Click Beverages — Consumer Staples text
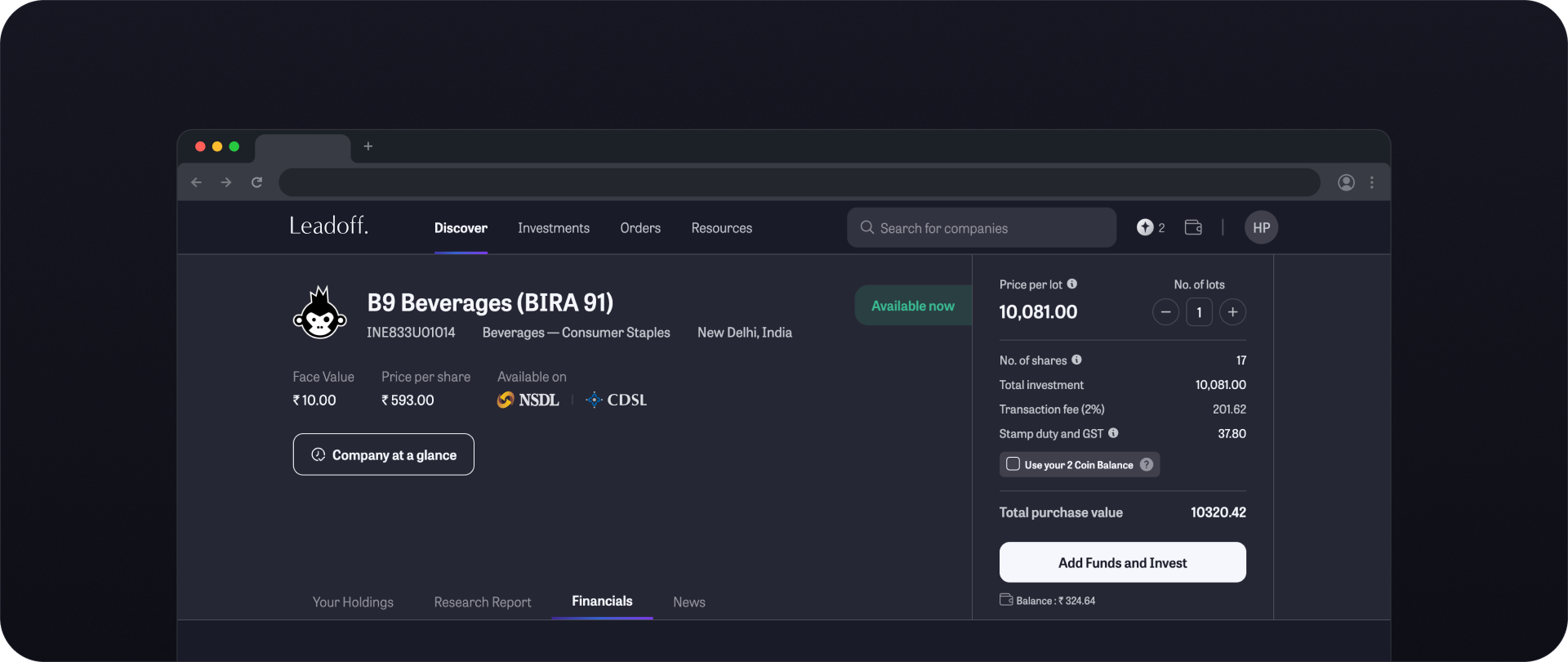Screen dimensions: 1568x662 [x=577, y=333]
